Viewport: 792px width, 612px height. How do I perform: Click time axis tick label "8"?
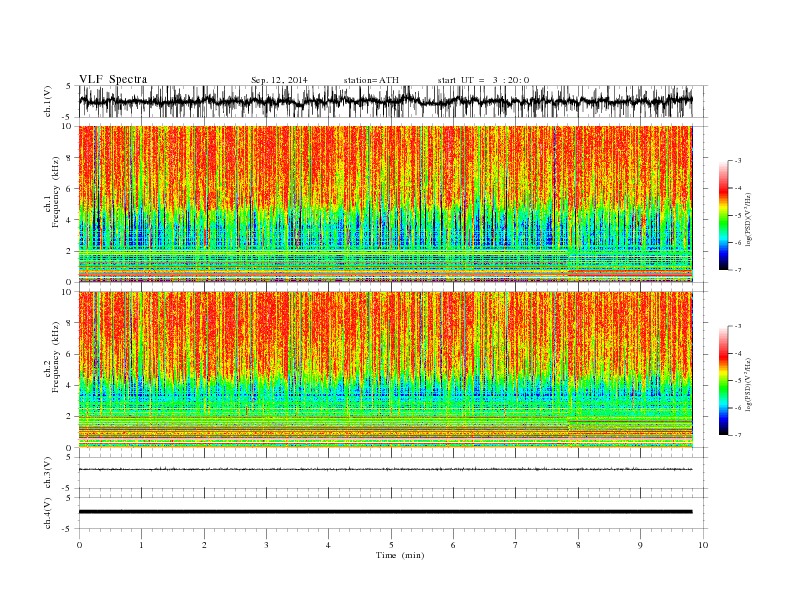click(x=578, y=545)
